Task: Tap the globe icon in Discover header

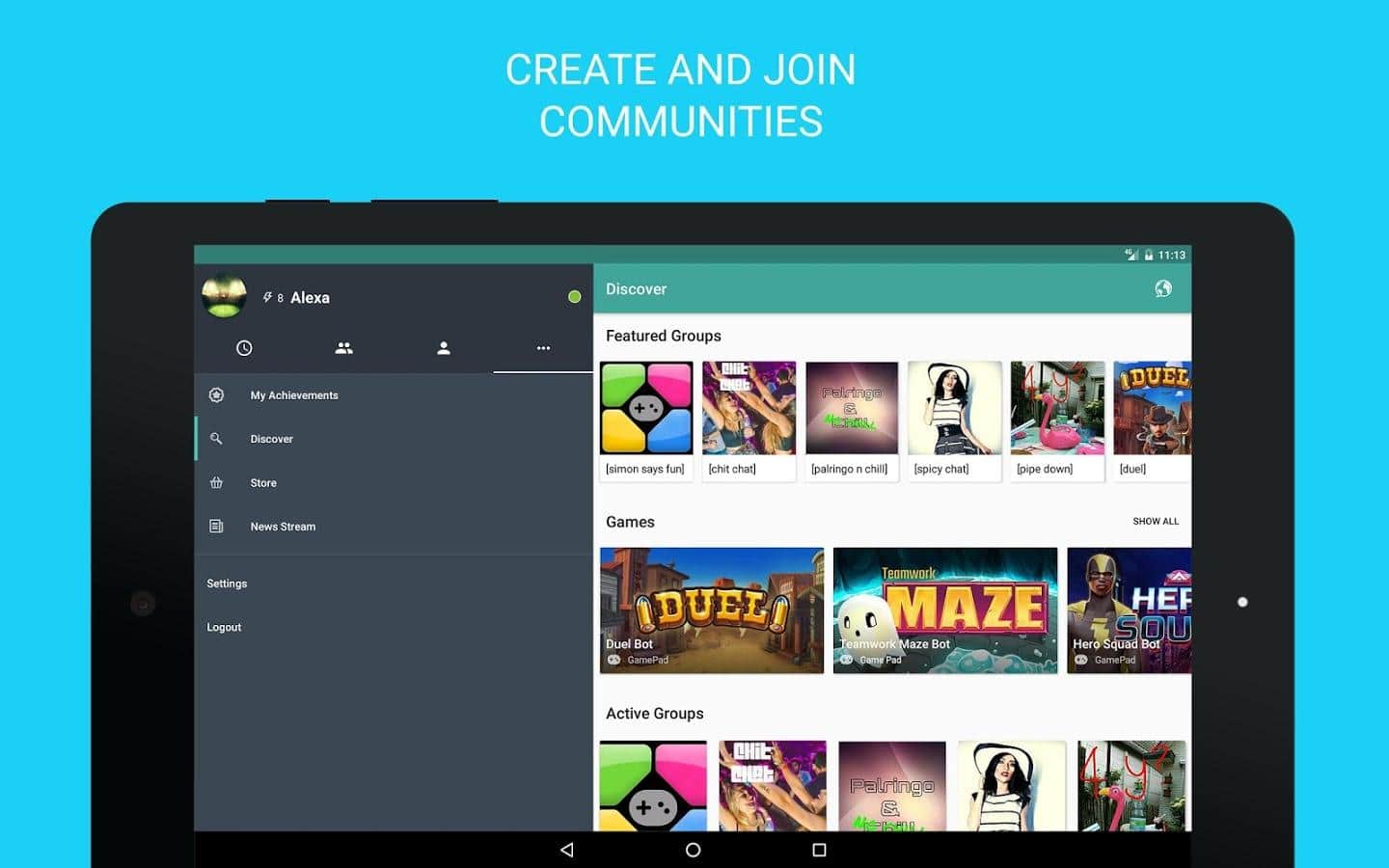Action: (1163, 288)
